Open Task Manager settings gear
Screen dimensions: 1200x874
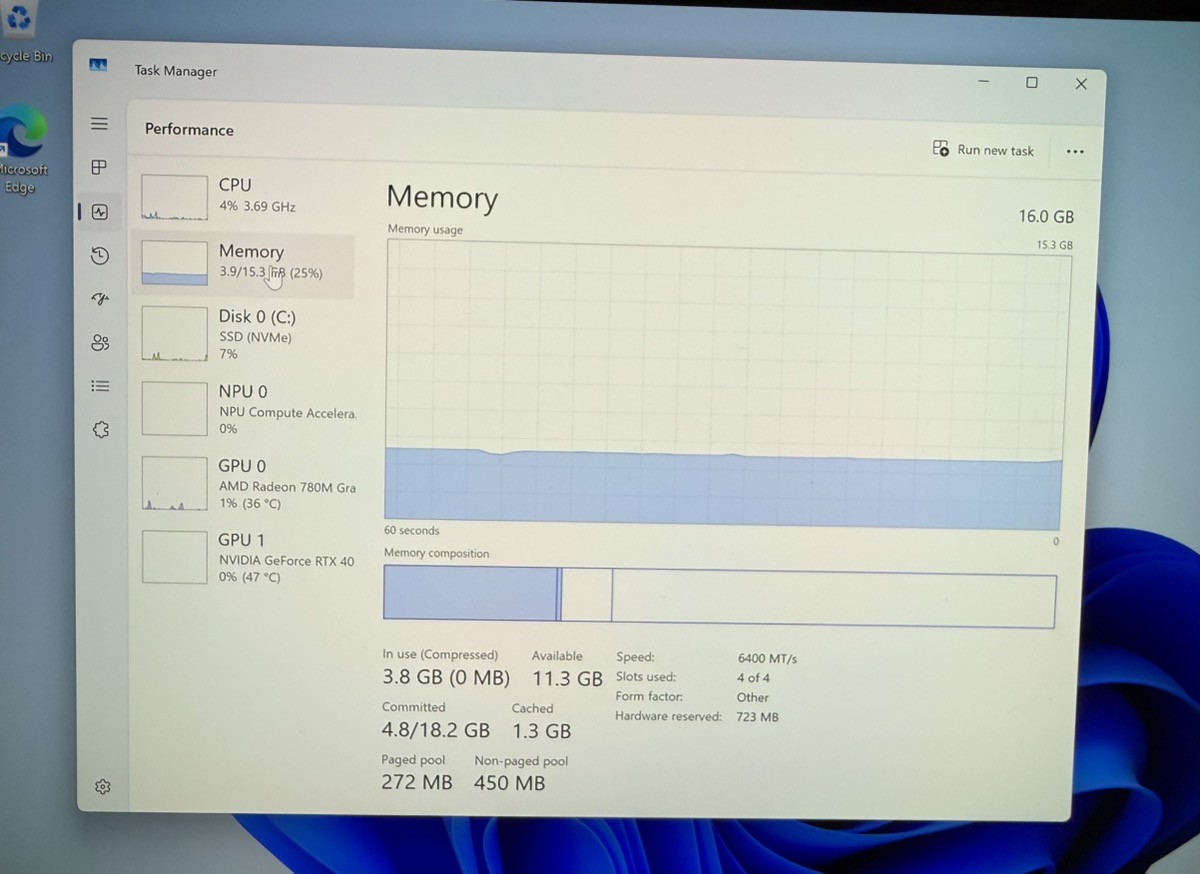tap(102, 787)
